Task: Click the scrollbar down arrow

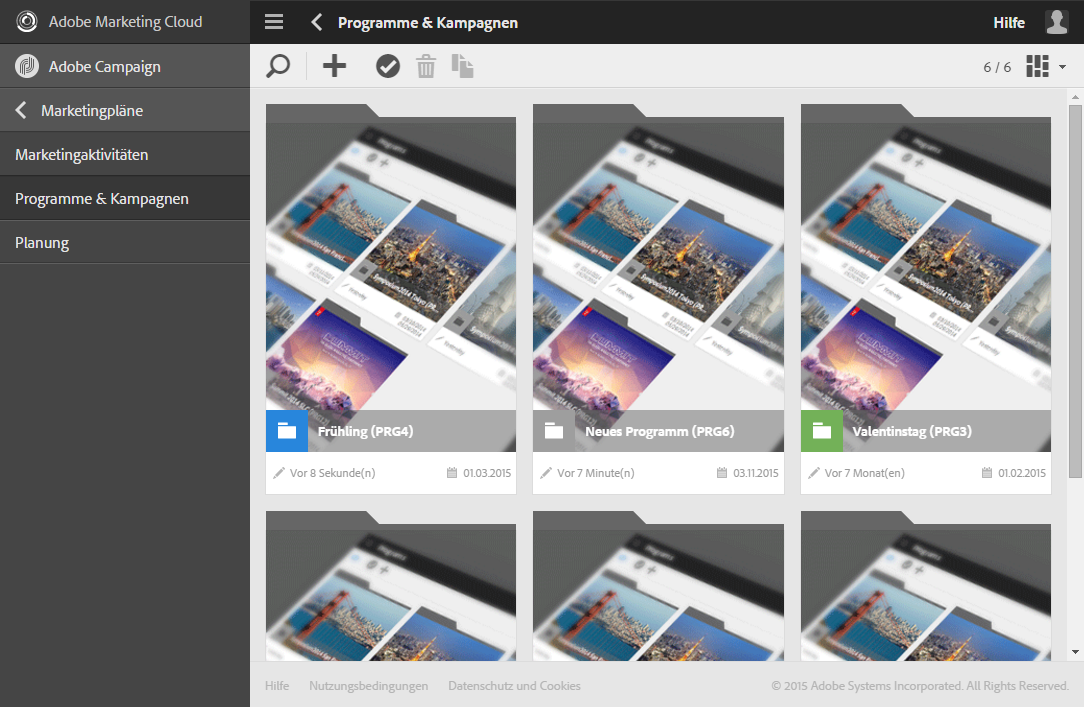Action: coord(1075,652)
